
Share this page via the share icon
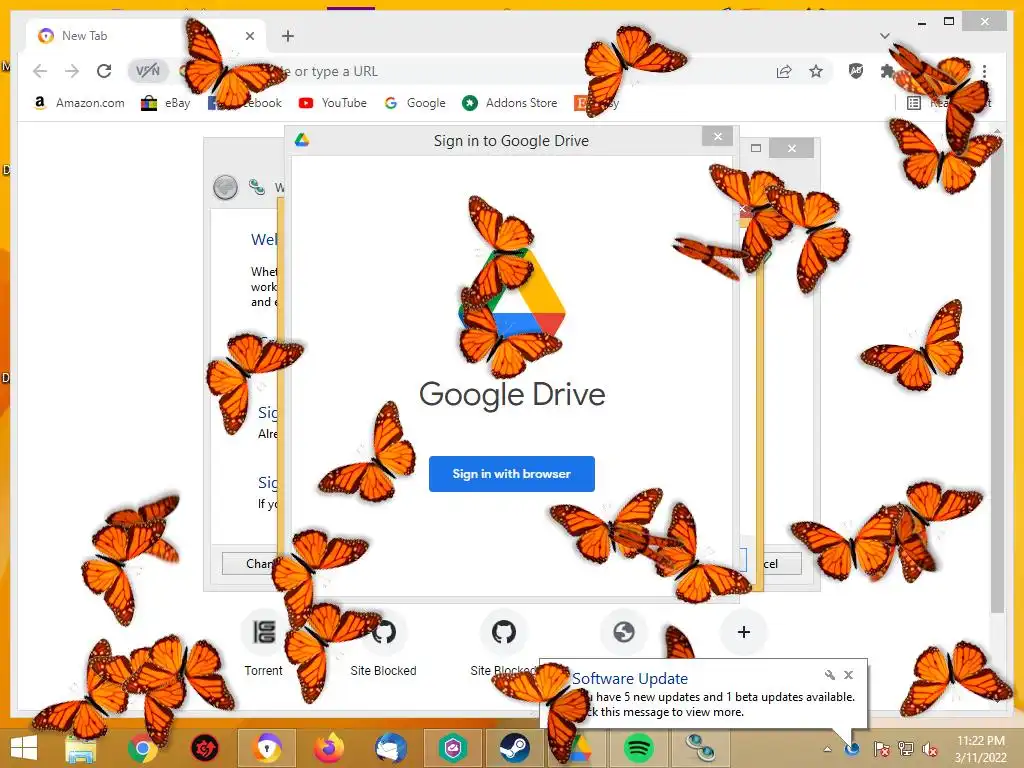[784, 71]
